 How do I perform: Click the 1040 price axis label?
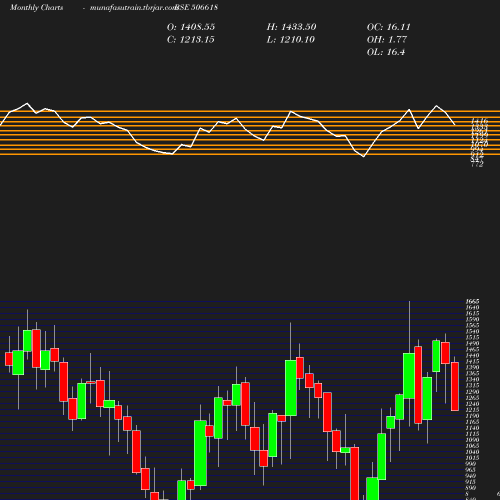473,452
